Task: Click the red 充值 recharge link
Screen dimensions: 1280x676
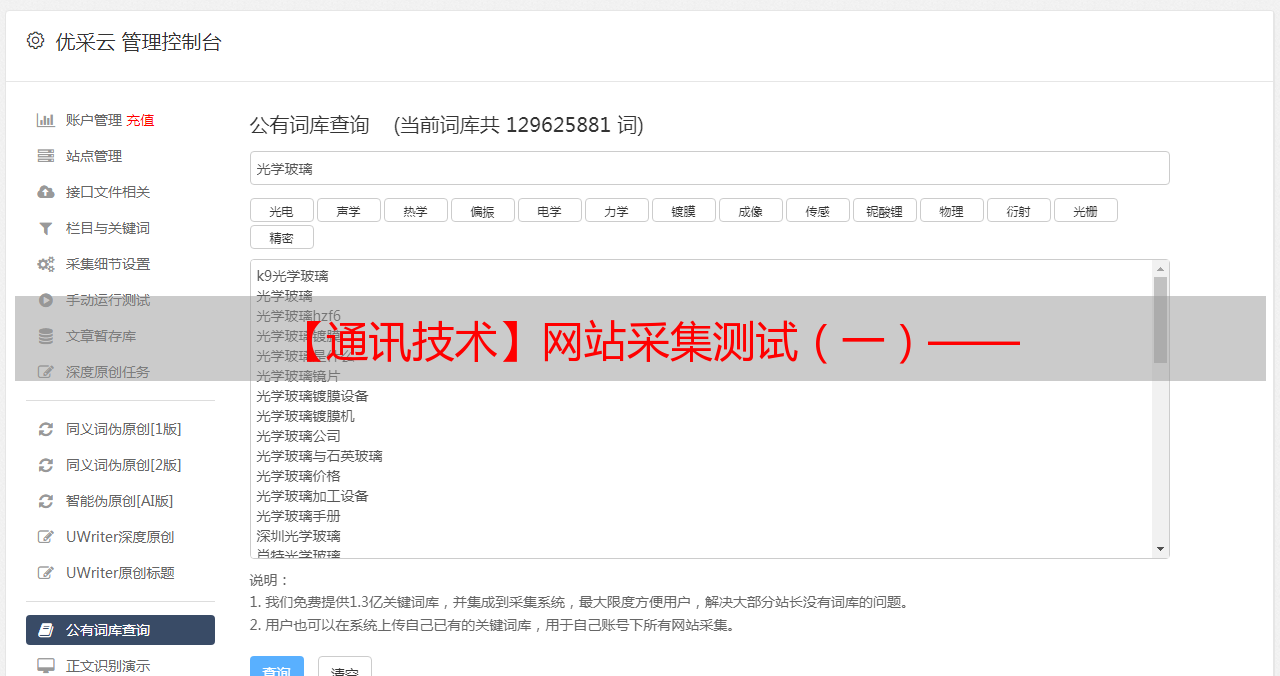Action: [140, 120]
